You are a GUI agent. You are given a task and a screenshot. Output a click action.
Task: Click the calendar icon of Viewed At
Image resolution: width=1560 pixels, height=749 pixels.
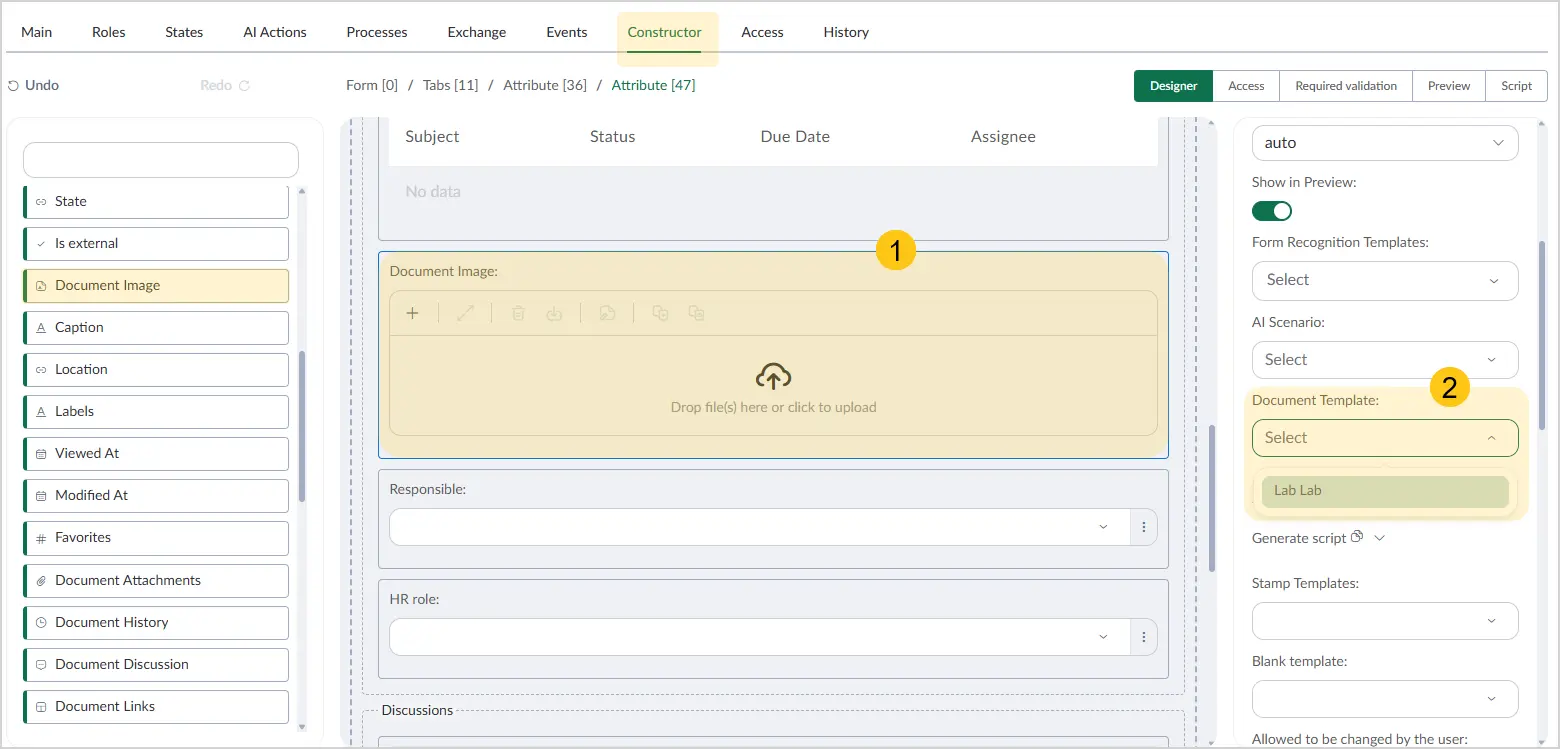[x=41, y=453]
